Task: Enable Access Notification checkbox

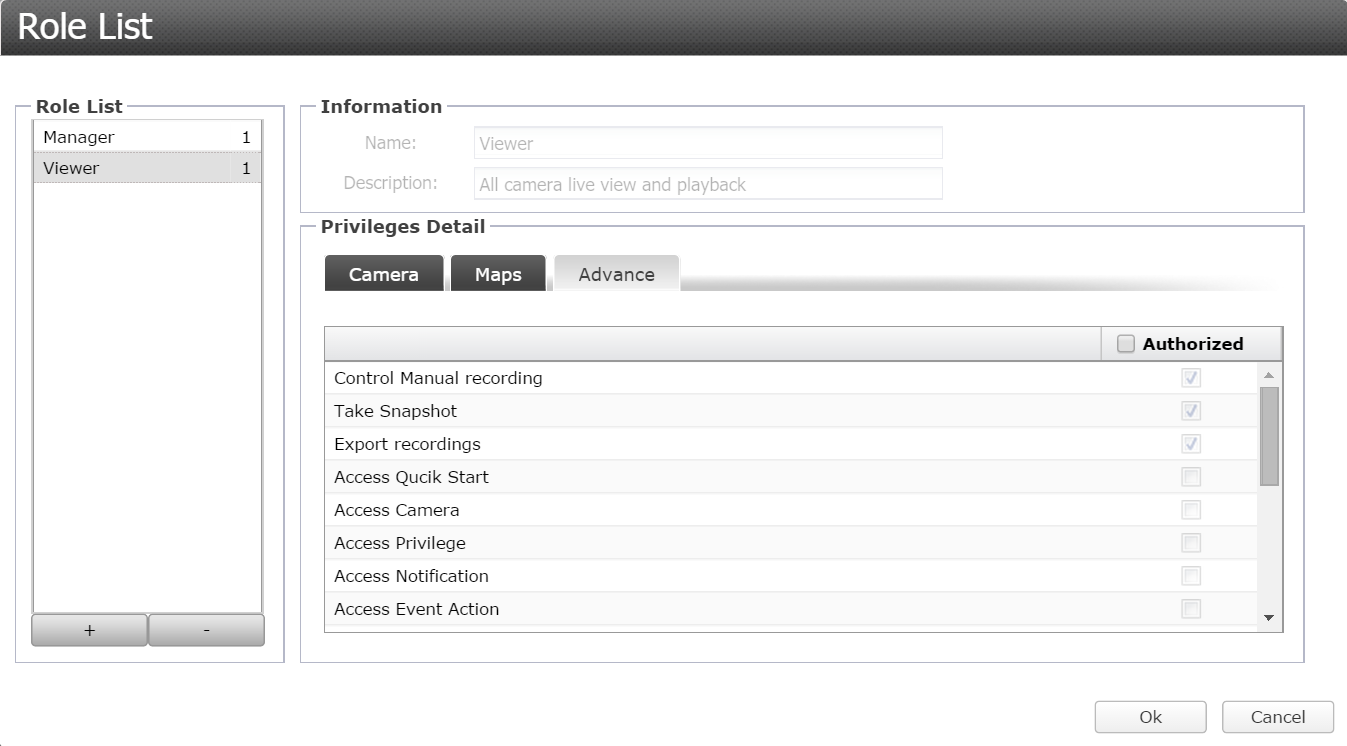Action: (x=1191, y=576)
